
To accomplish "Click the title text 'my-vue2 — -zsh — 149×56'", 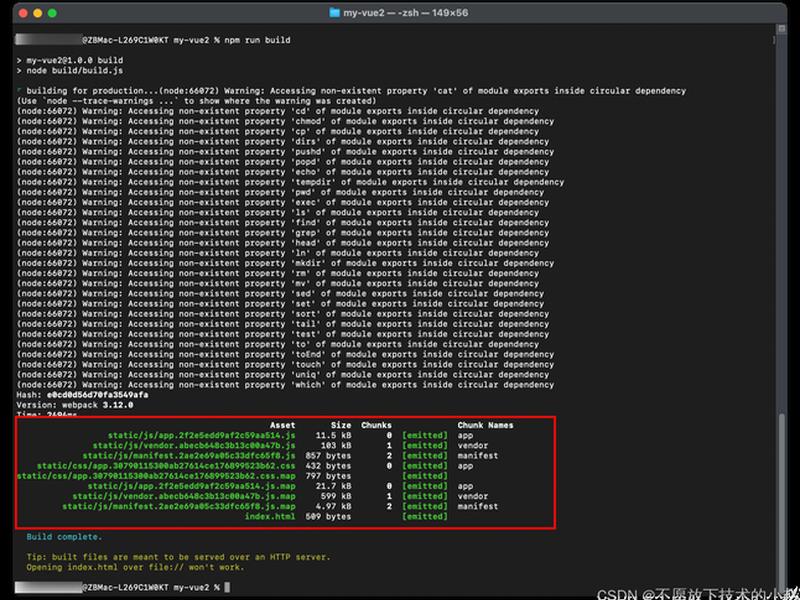I will (x=406, y=13).
